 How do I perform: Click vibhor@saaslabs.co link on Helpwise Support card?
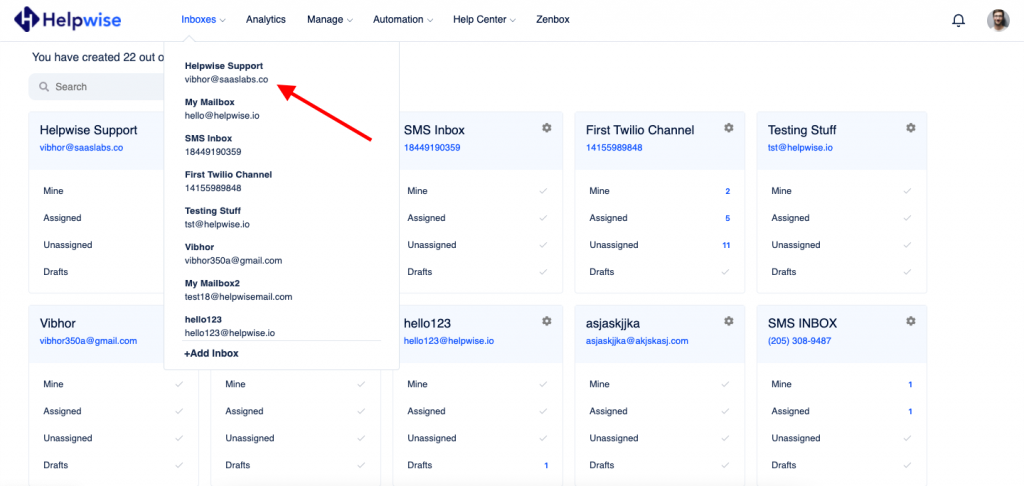click(x=81, y=148)
